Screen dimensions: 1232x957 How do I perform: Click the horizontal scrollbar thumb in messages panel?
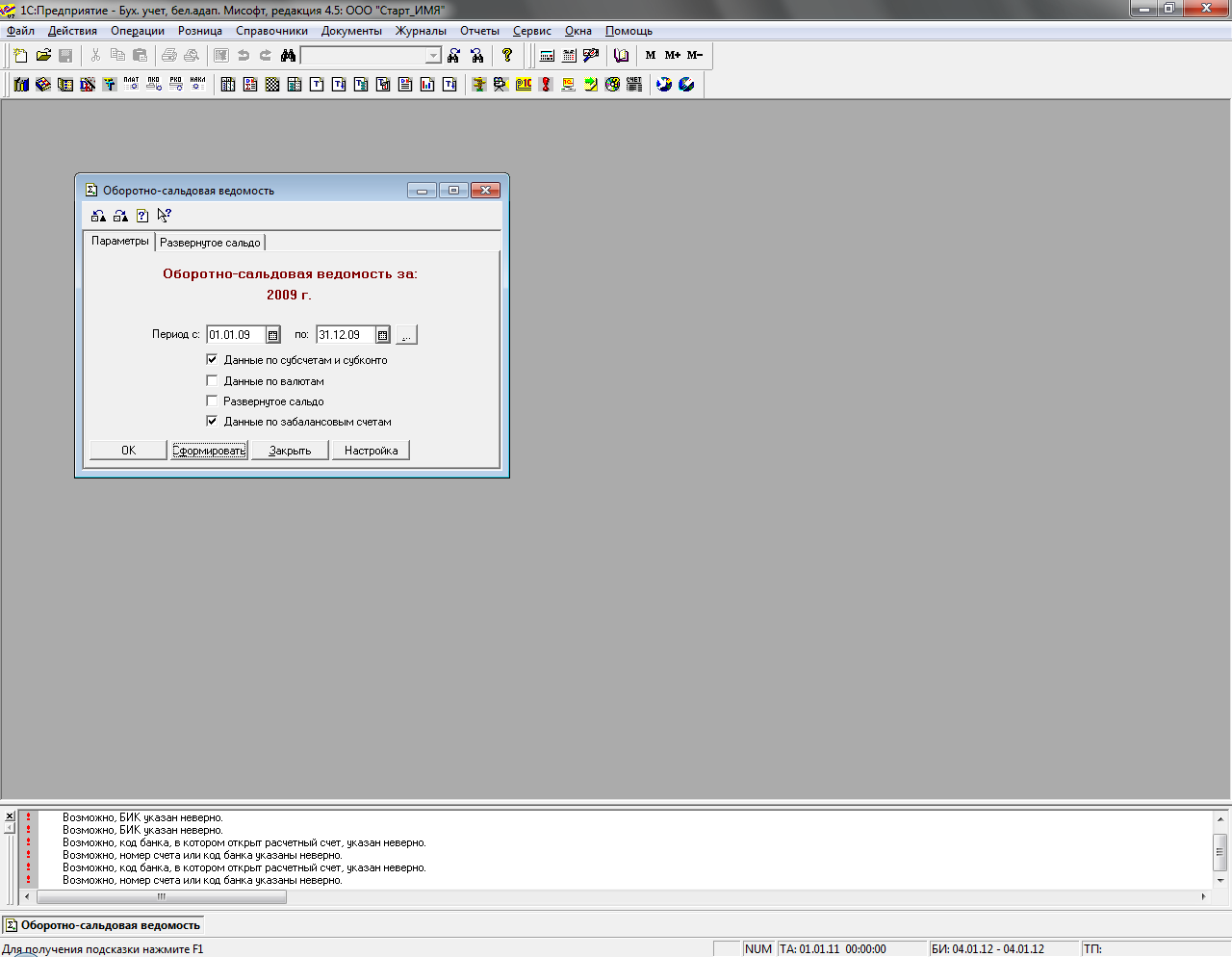point(161,896)
